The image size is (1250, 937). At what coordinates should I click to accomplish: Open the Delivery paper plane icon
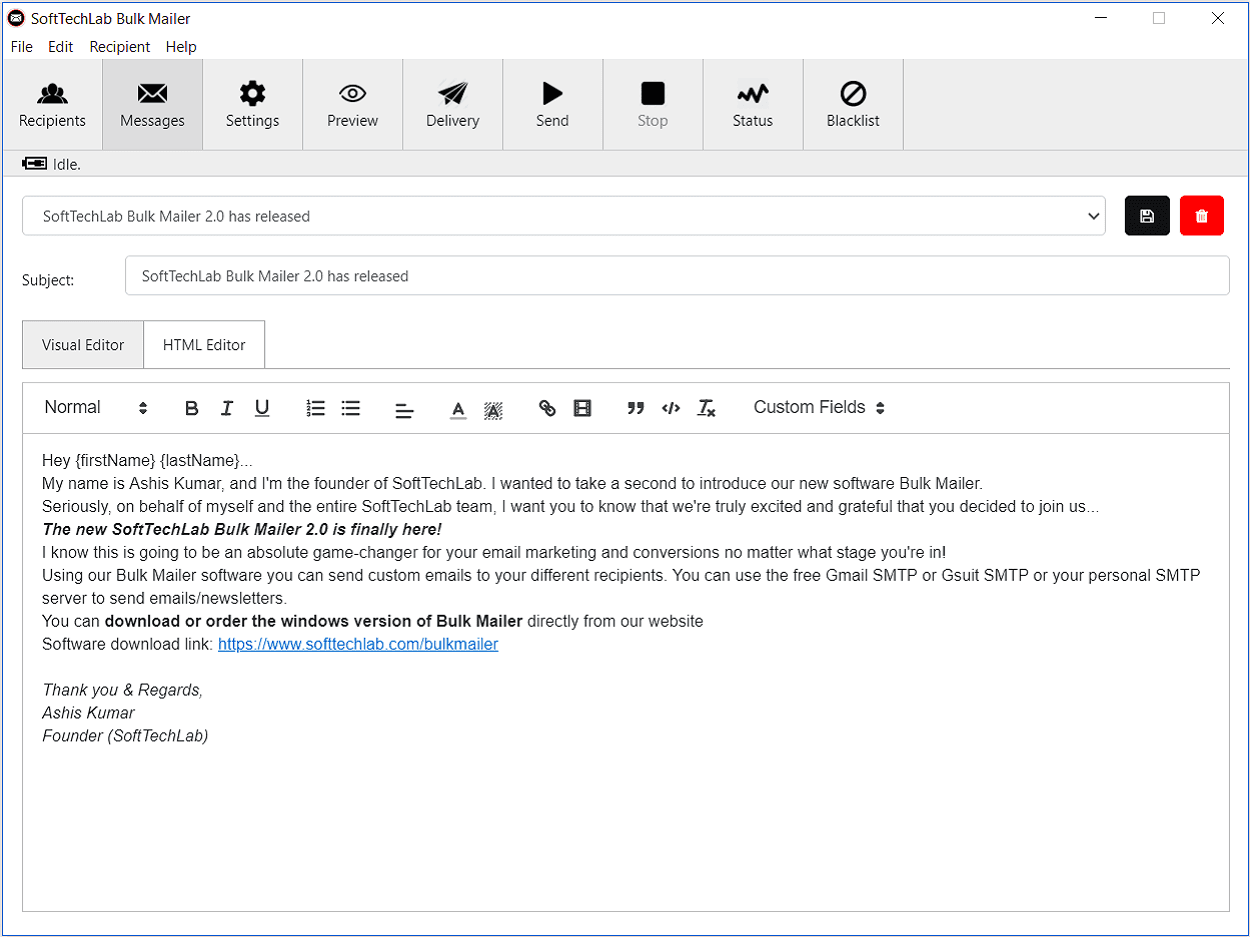[x=452, y=105]
